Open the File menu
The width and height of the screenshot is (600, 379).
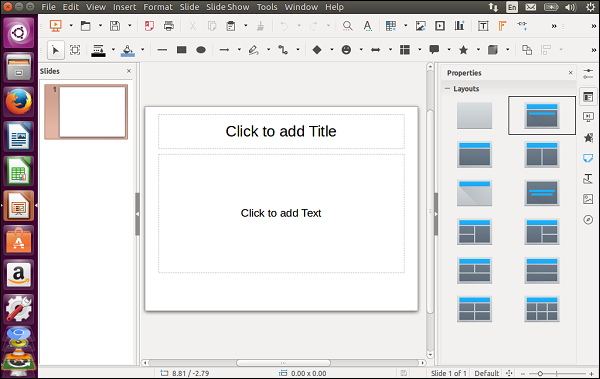[48, 7]
